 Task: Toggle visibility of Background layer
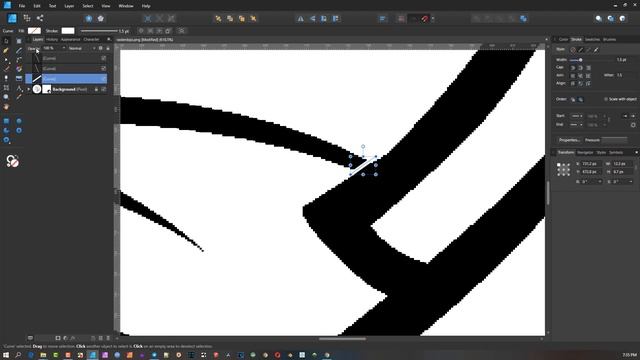coord(104,89)
